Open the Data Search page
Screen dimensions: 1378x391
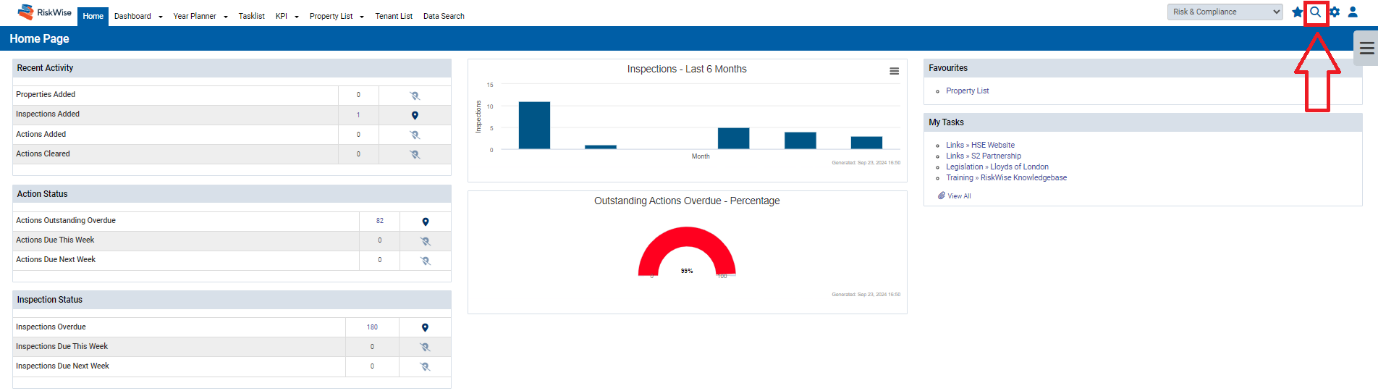[x=443, y=16]
